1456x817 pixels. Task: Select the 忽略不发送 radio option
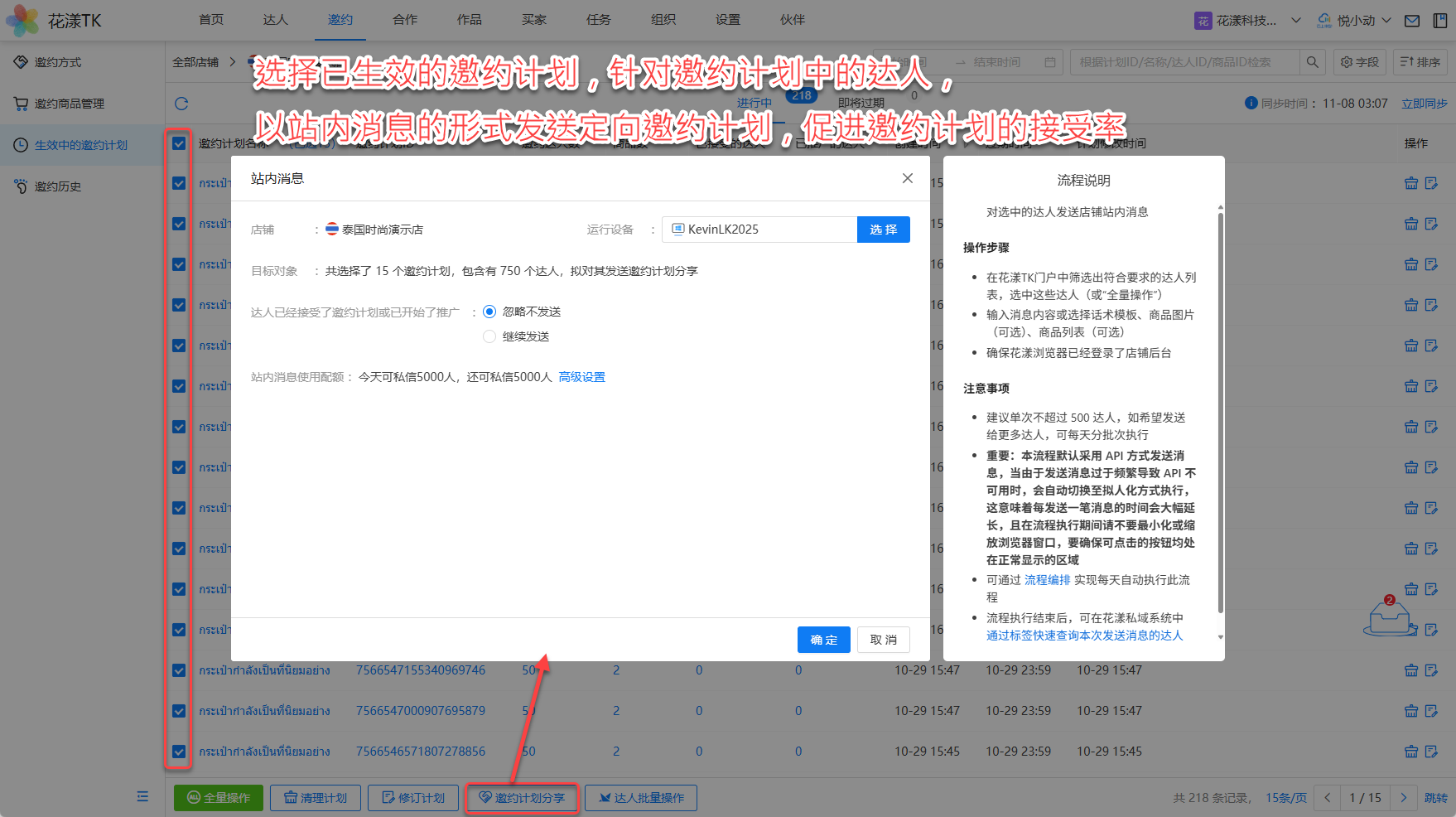(489, 312)
